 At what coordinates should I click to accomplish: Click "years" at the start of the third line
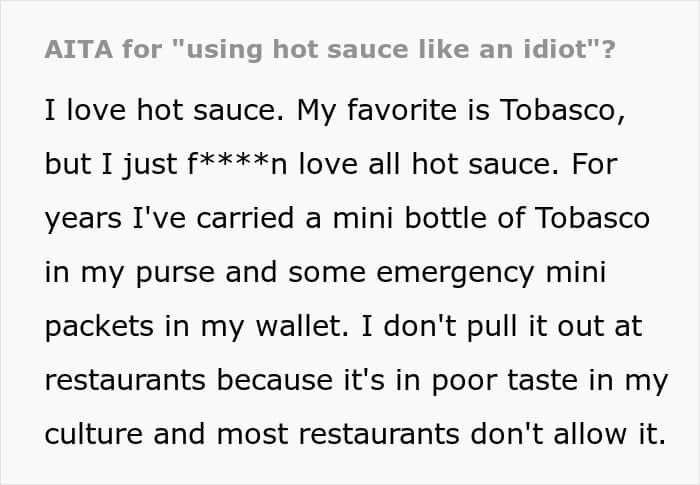click(x=83, y=219)
